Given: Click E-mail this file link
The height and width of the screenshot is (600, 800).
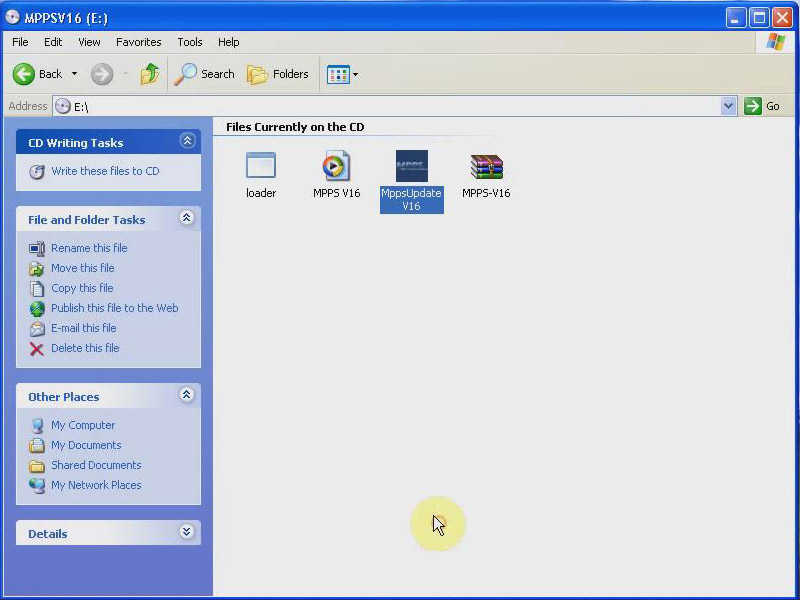Looking at the screenshot, I should [84, 328].
